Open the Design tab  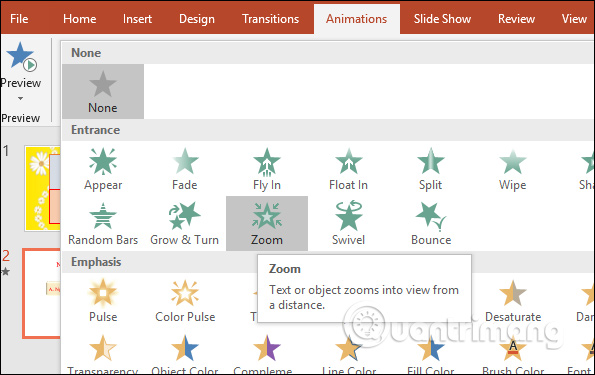[197, 19]
